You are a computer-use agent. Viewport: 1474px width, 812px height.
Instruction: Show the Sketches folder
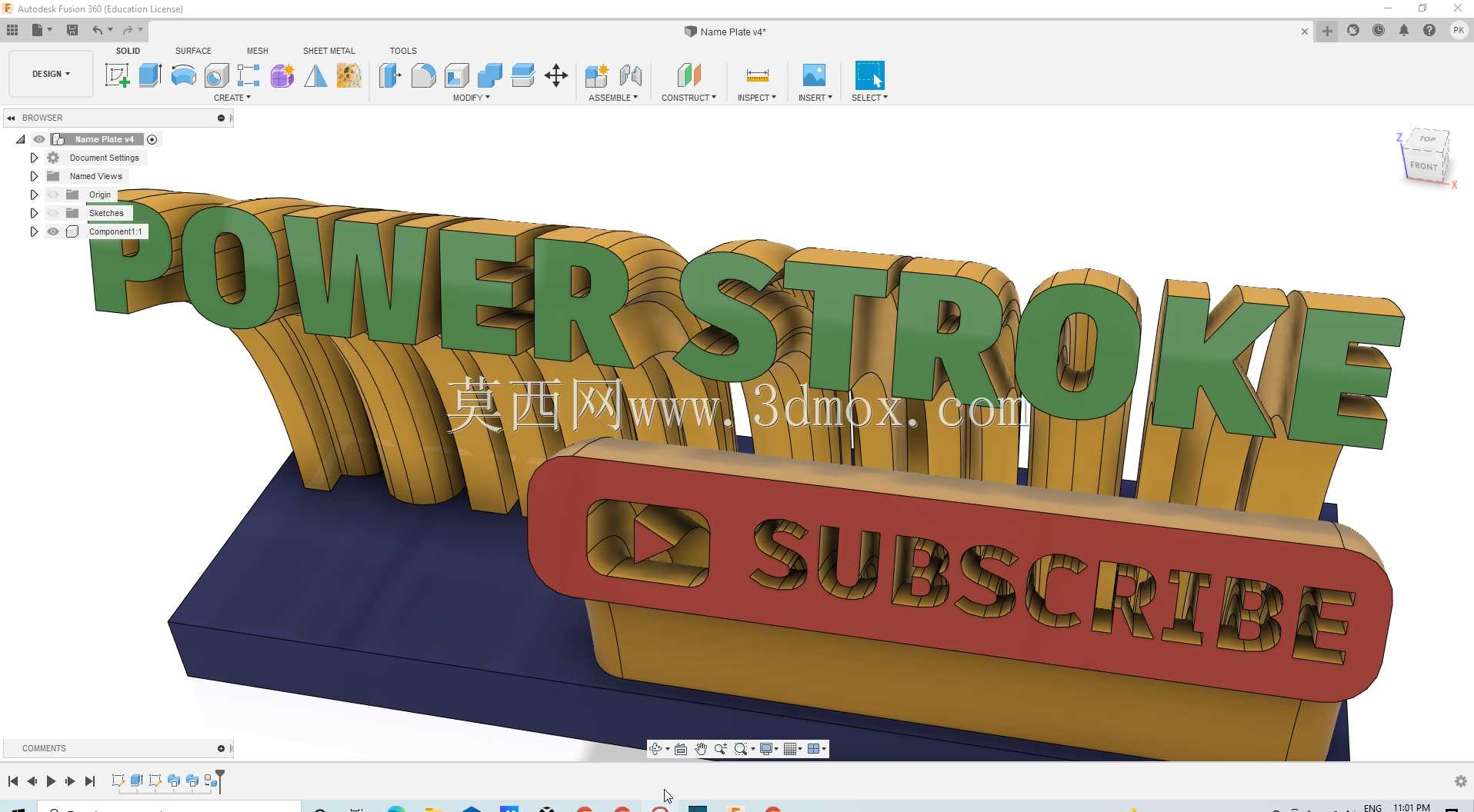pos(53,213)
